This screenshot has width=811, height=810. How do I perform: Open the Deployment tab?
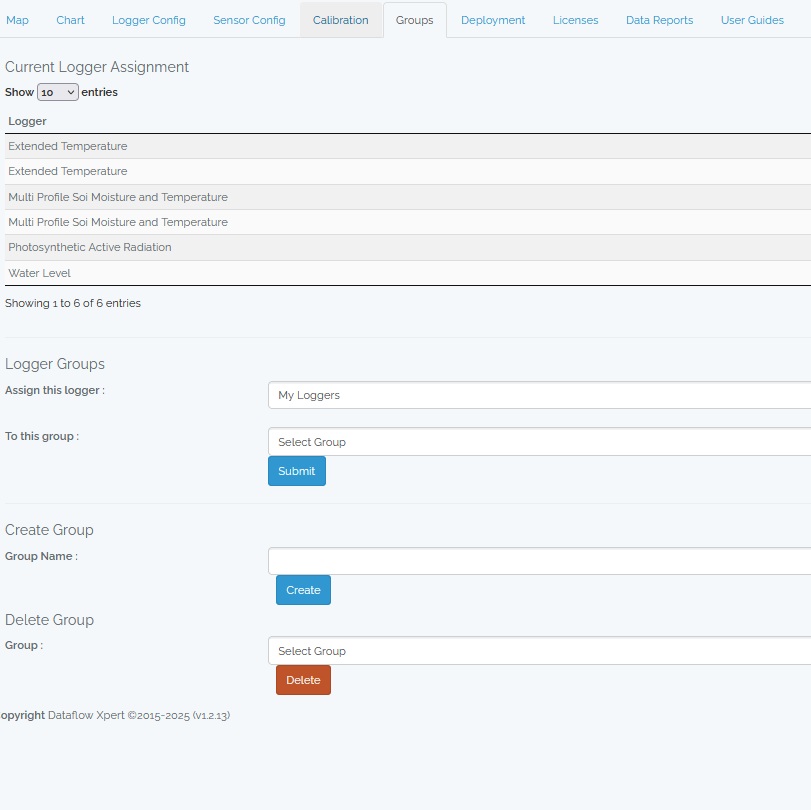493,20
